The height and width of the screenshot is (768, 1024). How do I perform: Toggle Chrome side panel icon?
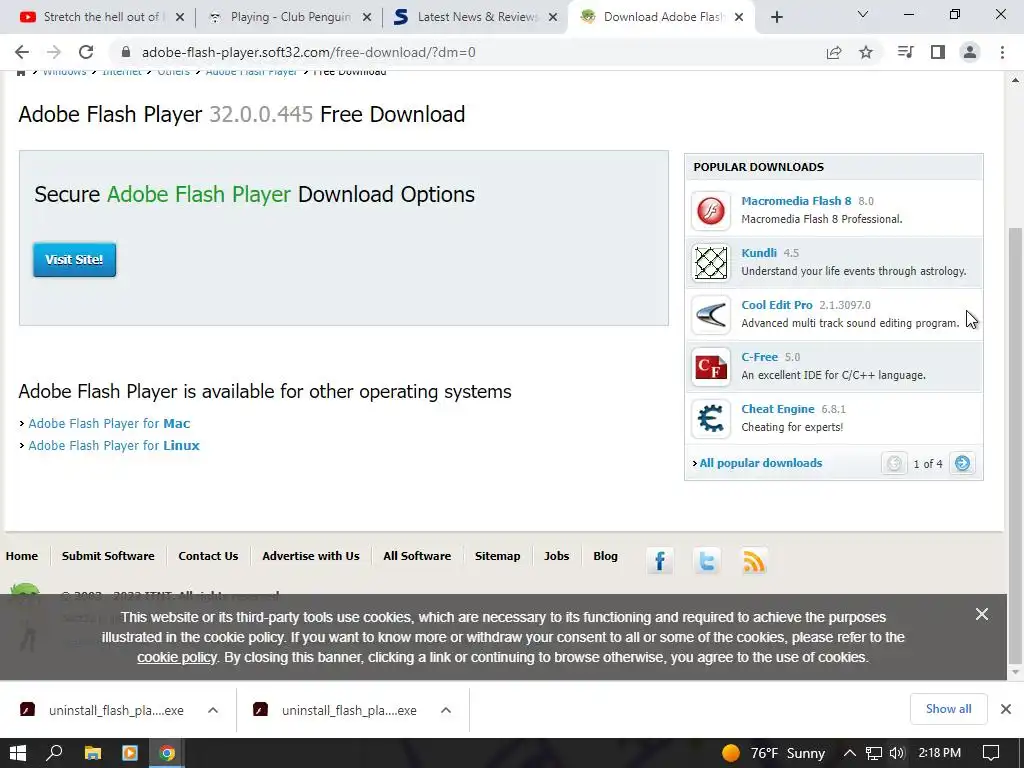tap(938, 52)
